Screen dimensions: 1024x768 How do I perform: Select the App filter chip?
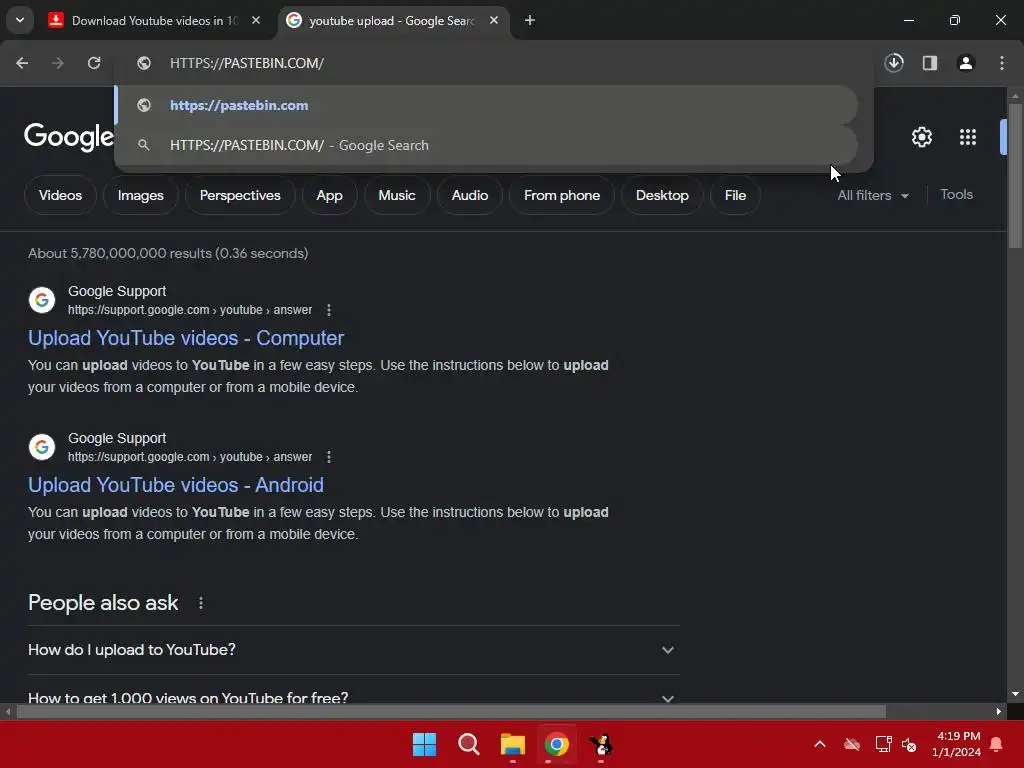pyautogui.click(x=329, y=195)
